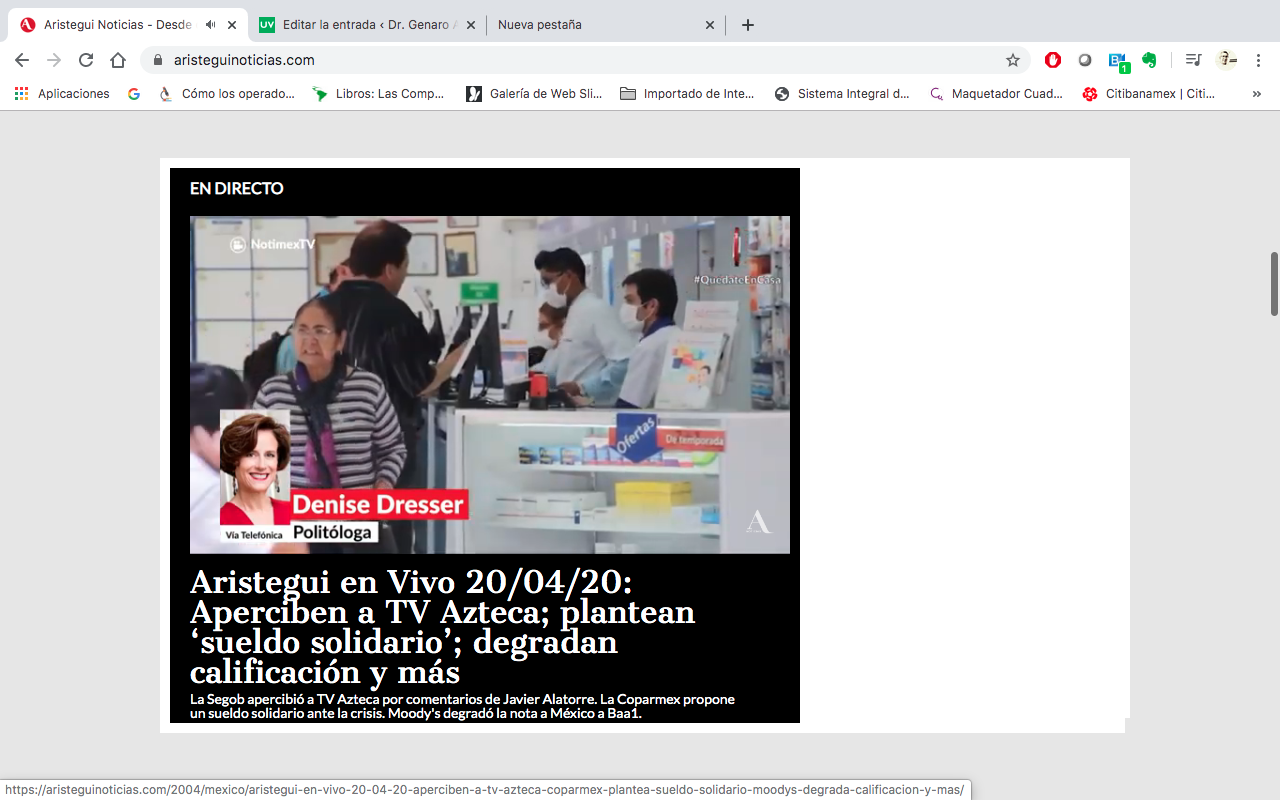Click the Denise Dresser video thumbnail
This screenshot has width=1280, height=800.
490,384
